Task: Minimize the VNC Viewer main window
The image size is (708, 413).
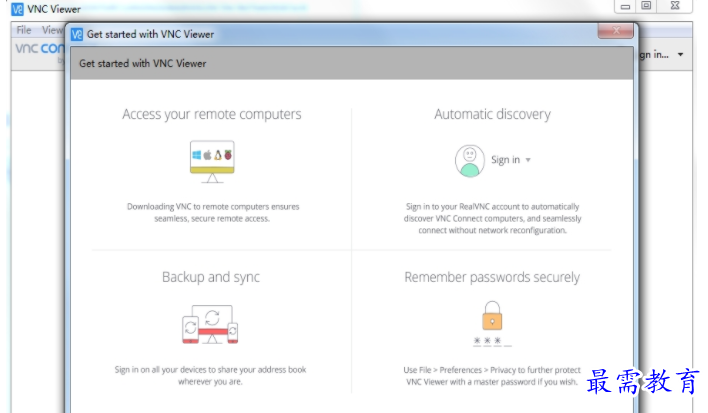Action: click(625, 6)
